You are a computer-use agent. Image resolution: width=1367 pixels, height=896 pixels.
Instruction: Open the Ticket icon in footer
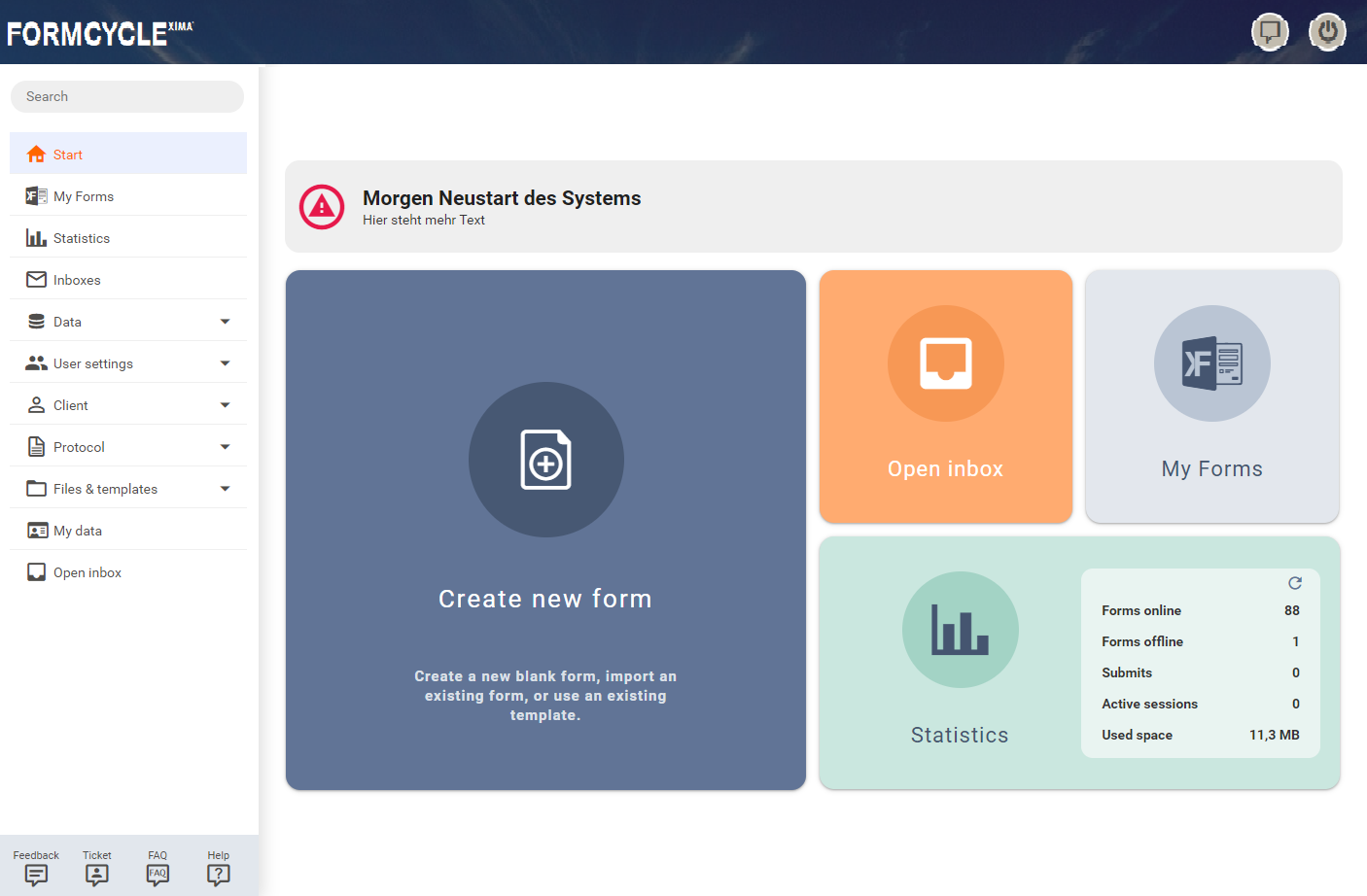coord(97,875)
